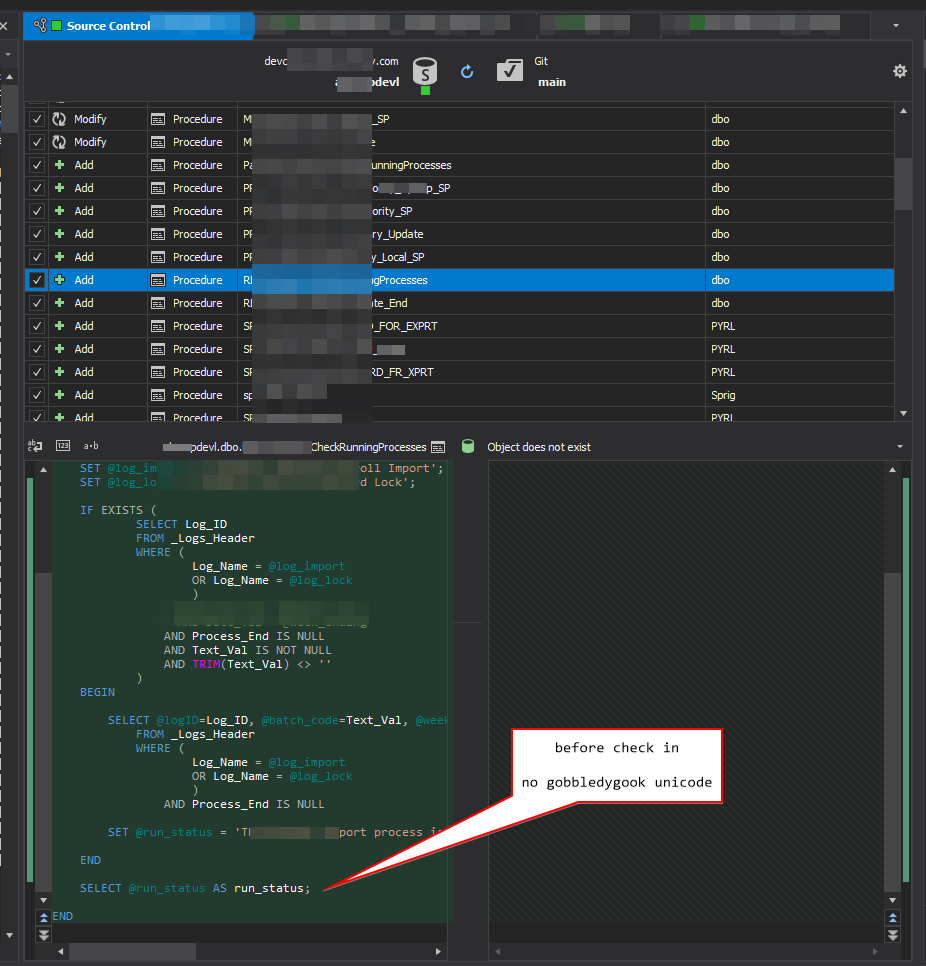Uncheck the _FOR_EXPRT row checkbox
This screenshot has width=926, height=966.
pyautogui.click(x=37, y=326)
